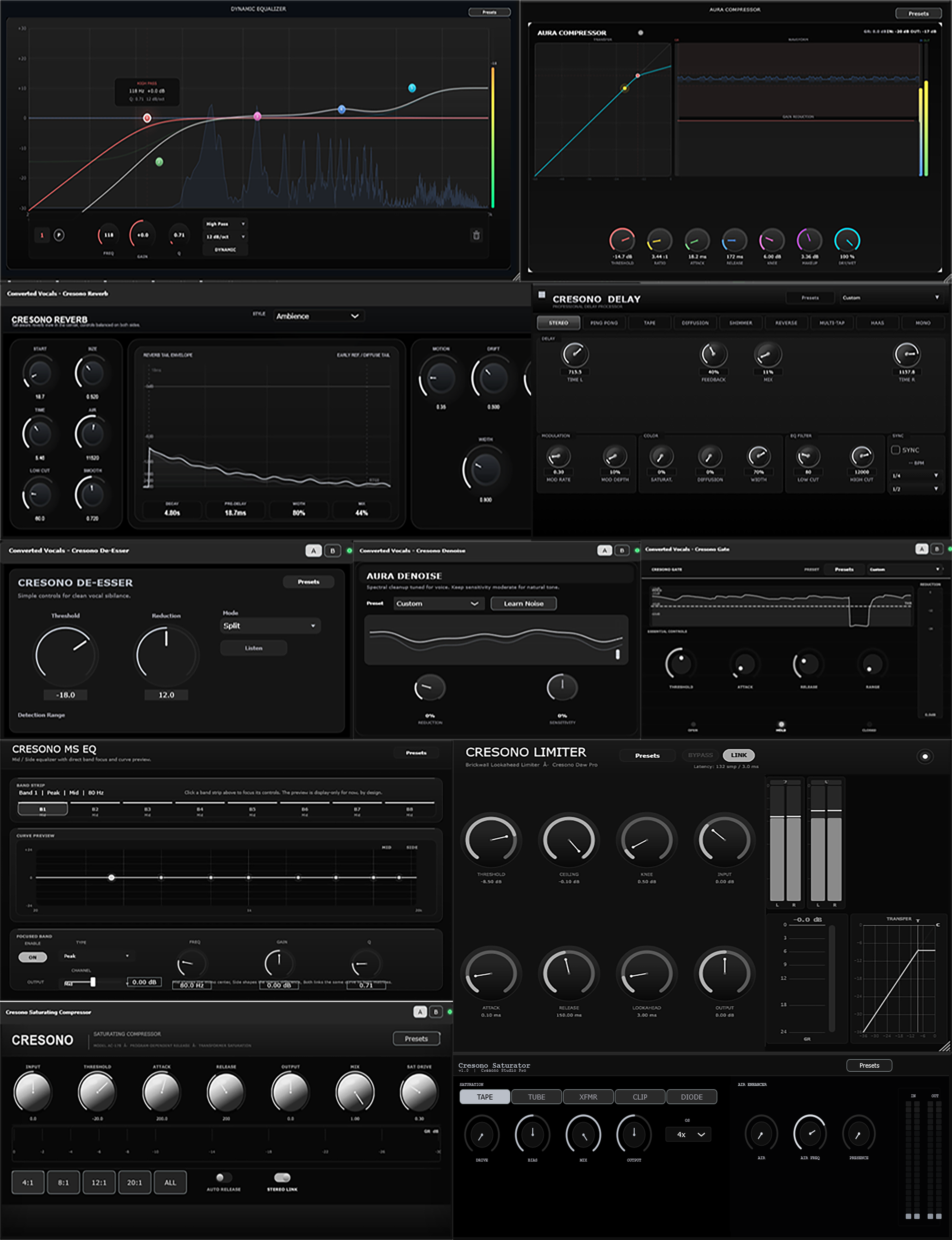Open the Peak type dropdown in MS EQ
The image size is (952, 1240).
tap(96, 956)
